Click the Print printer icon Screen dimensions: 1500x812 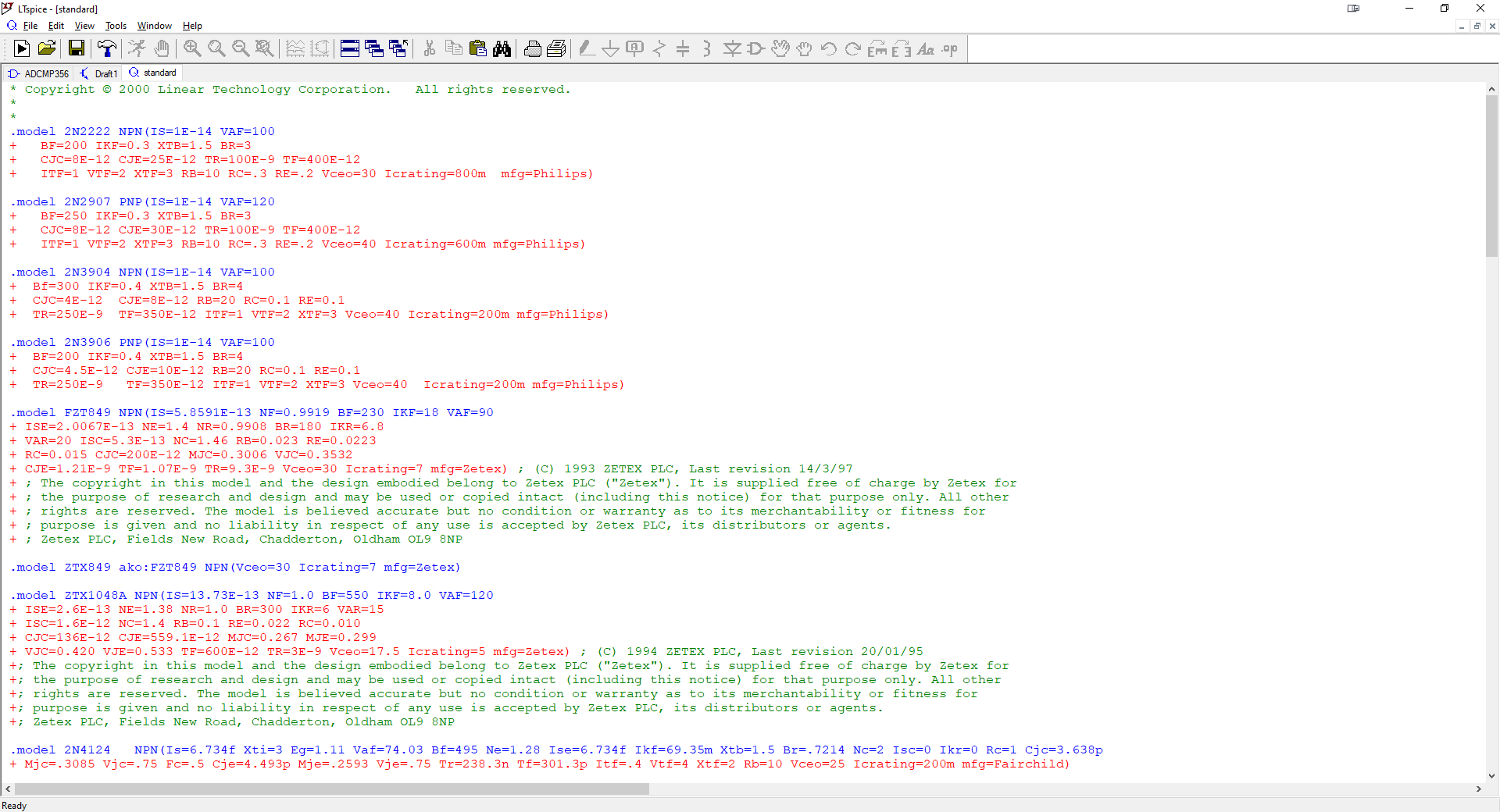point(533,48)
